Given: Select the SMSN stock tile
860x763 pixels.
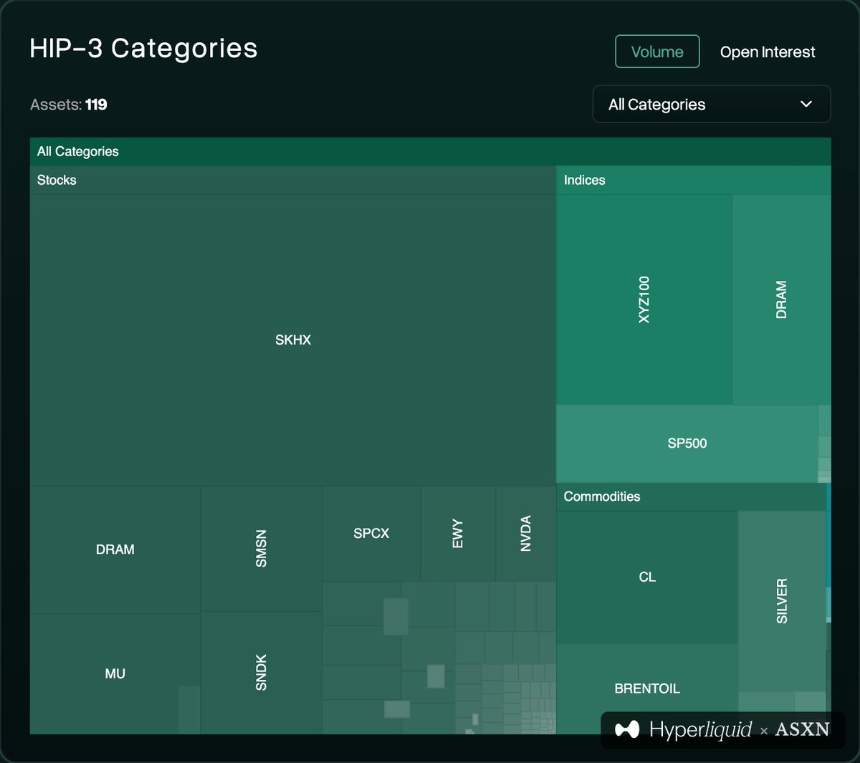Looking at the screenshot, I should coord(261,549).
